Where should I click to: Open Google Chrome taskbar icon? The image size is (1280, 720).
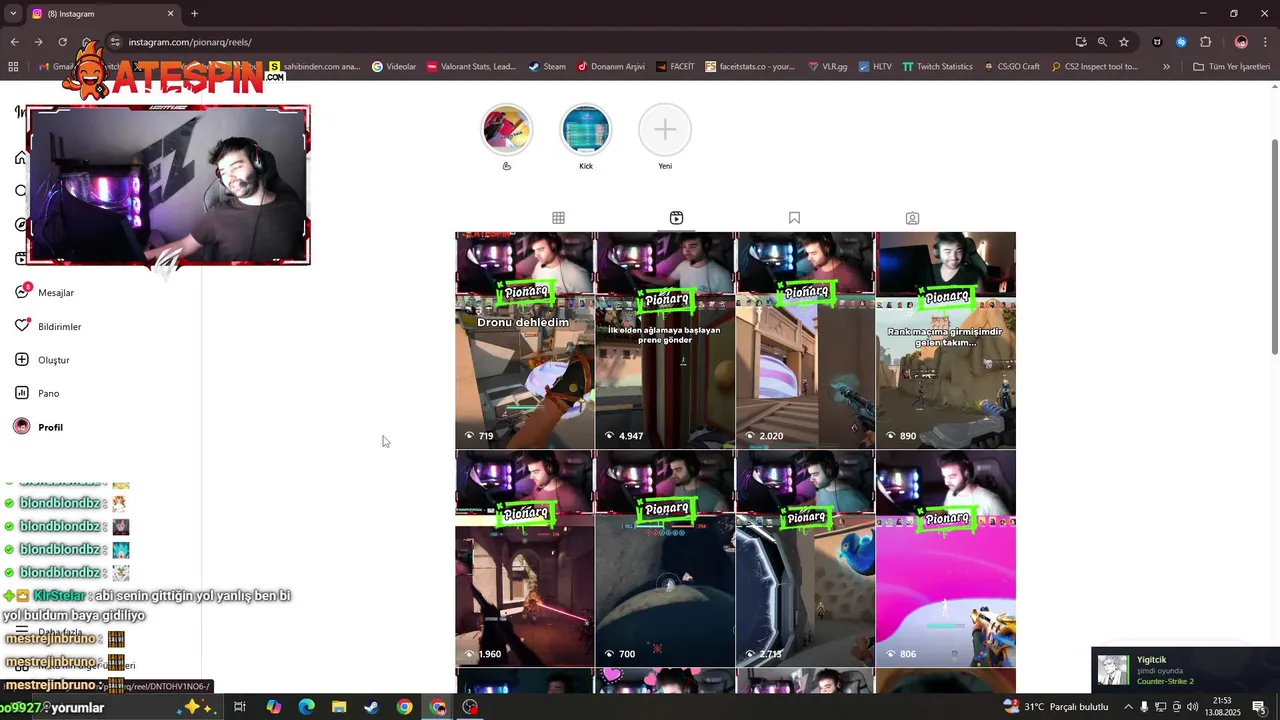(x=404, y=707)
